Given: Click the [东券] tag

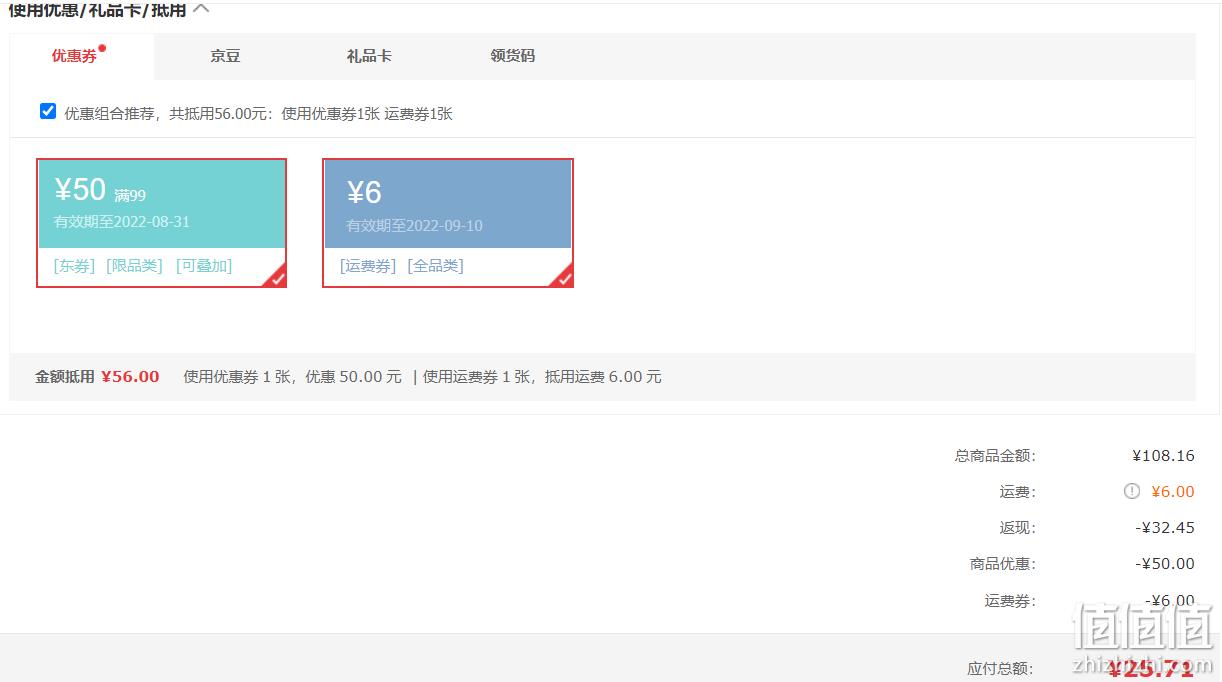Looking at the screenshot, I should pyautogui.click(x=74, y=266).
